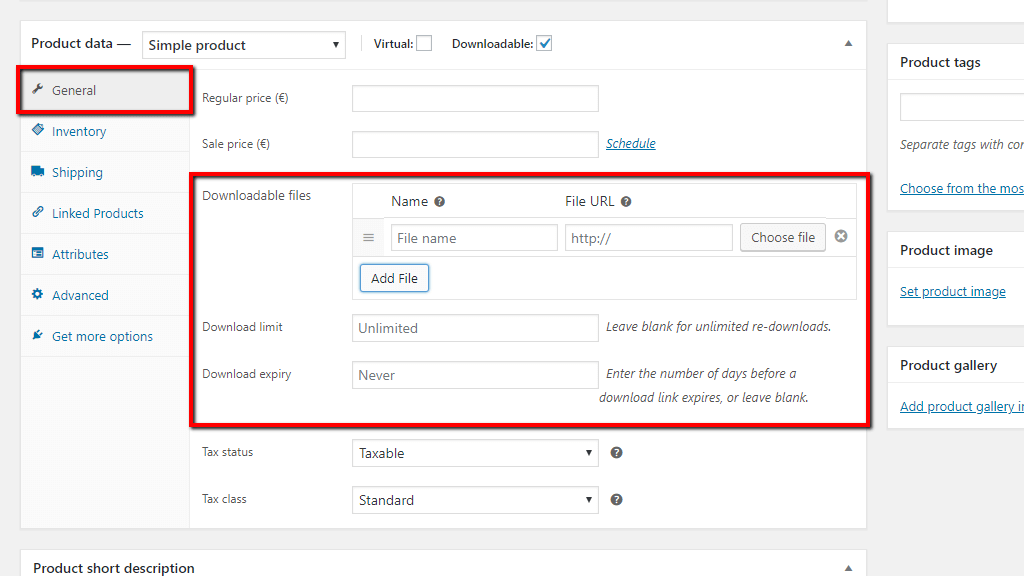Click the Product tags panel heading
Screen dimensions: 1024x576
(940, 63)
